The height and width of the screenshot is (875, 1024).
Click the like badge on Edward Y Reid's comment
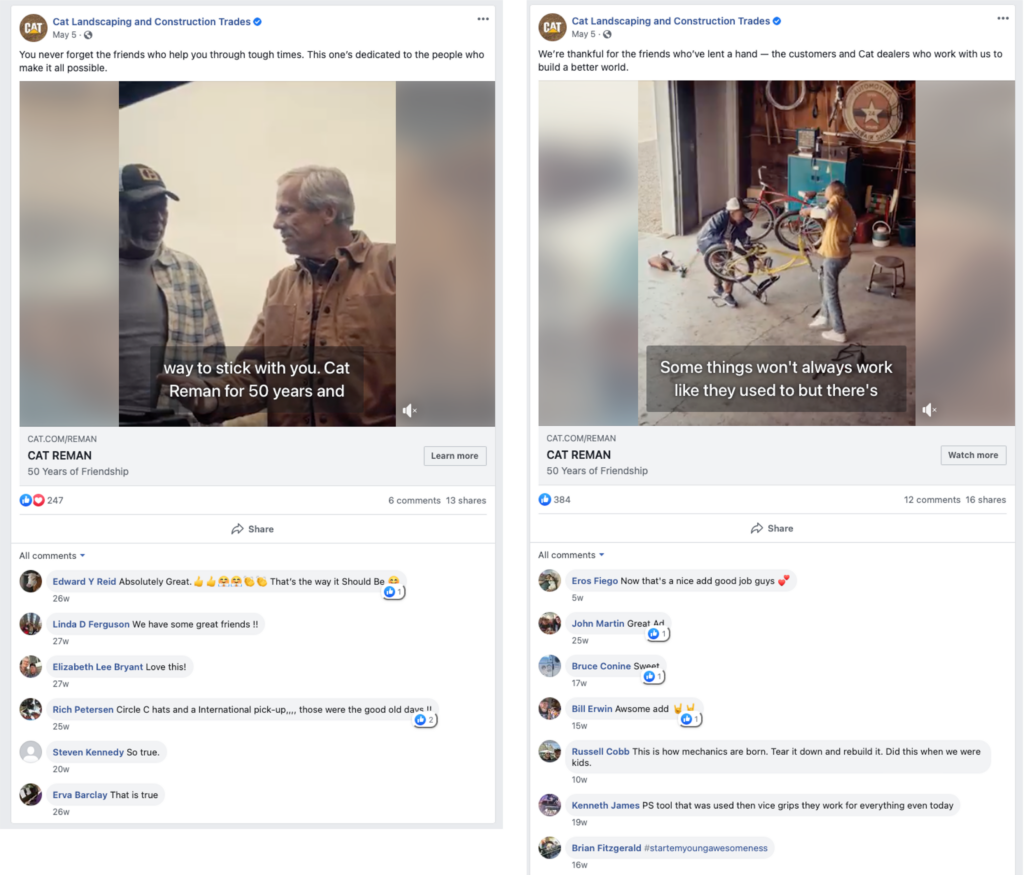tap(393, 592)
